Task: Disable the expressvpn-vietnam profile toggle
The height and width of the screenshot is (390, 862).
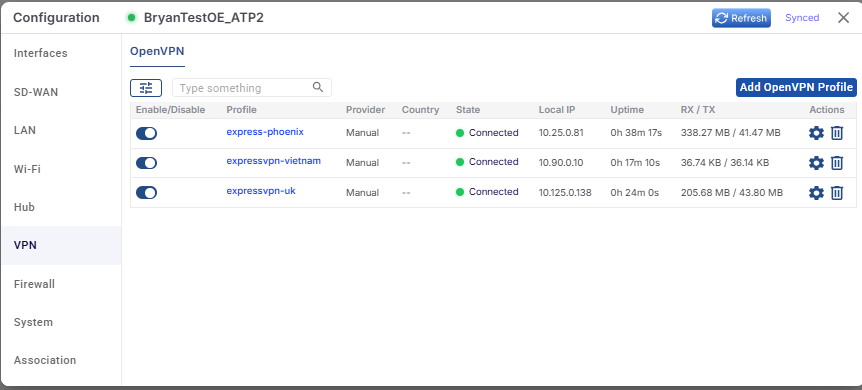Action: (x=146, y=163)
